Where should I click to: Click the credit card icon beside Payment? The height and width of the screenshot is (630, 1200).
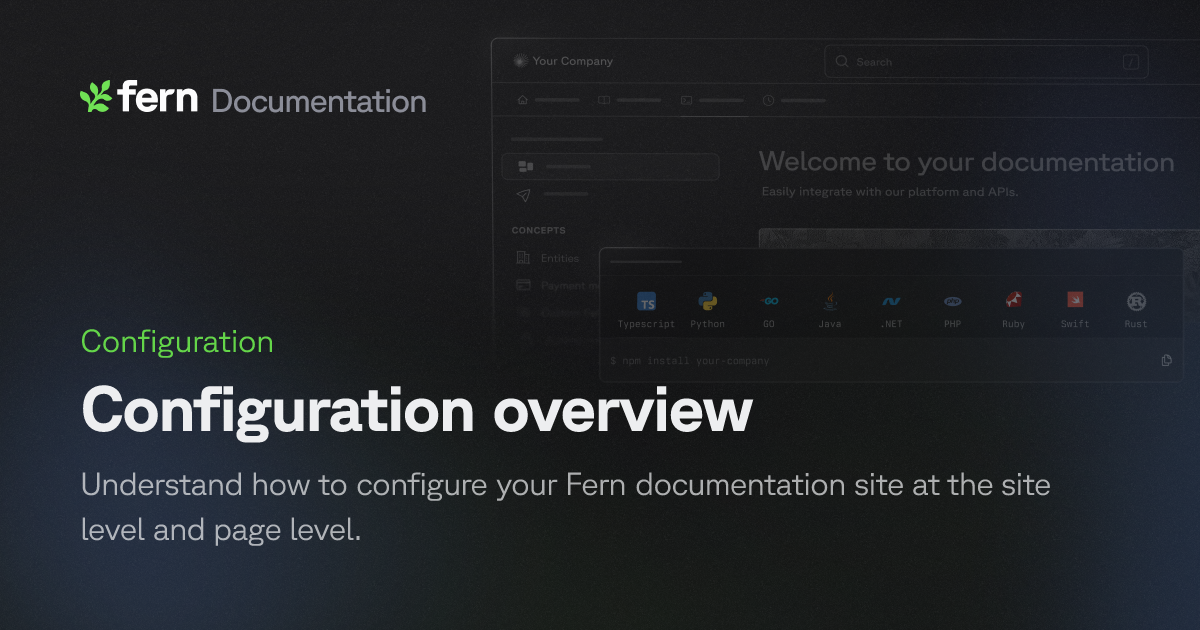(x=523, y=285)
